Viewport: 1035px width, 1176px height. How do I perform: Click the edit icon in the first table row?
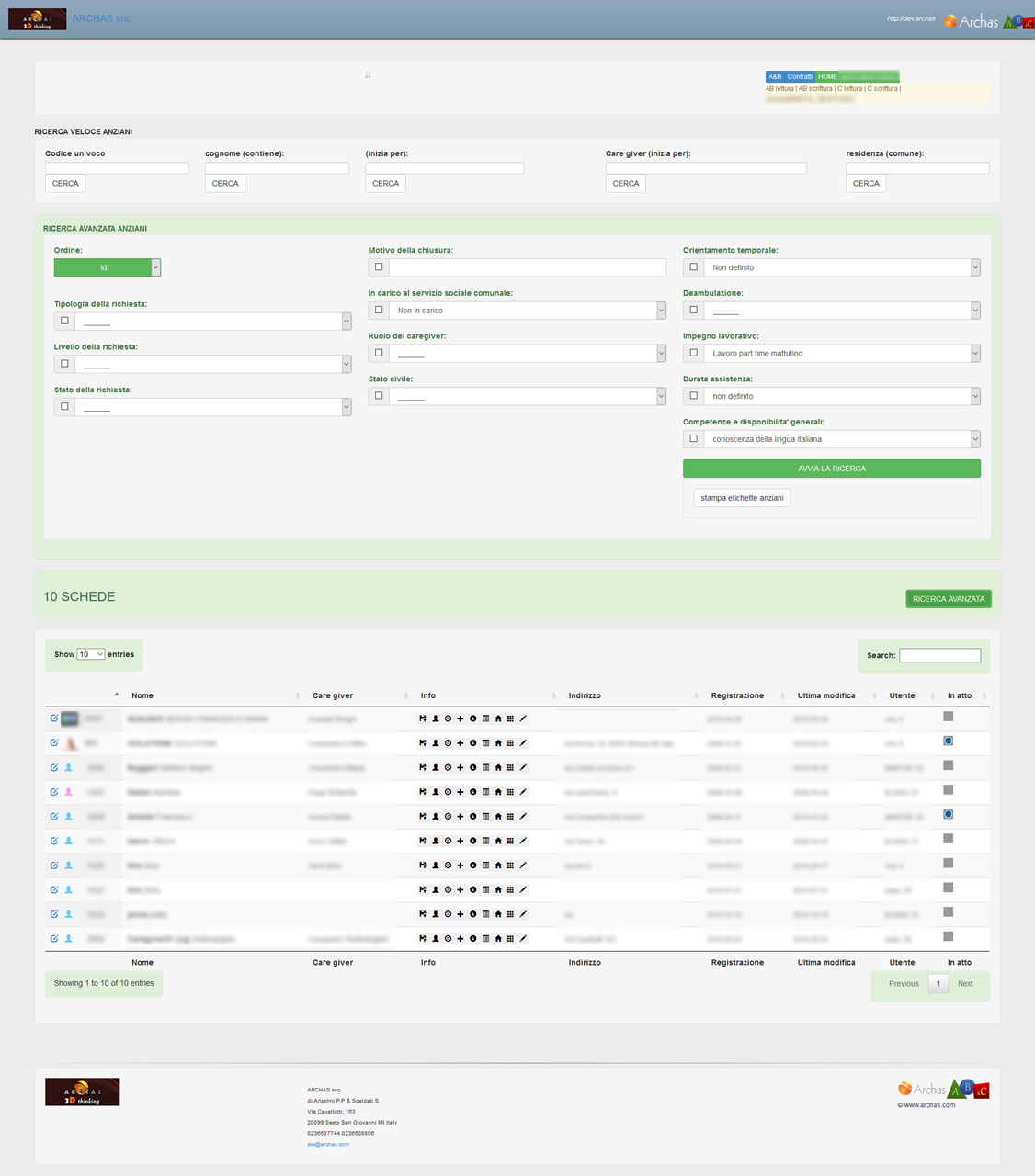point(54,718)
